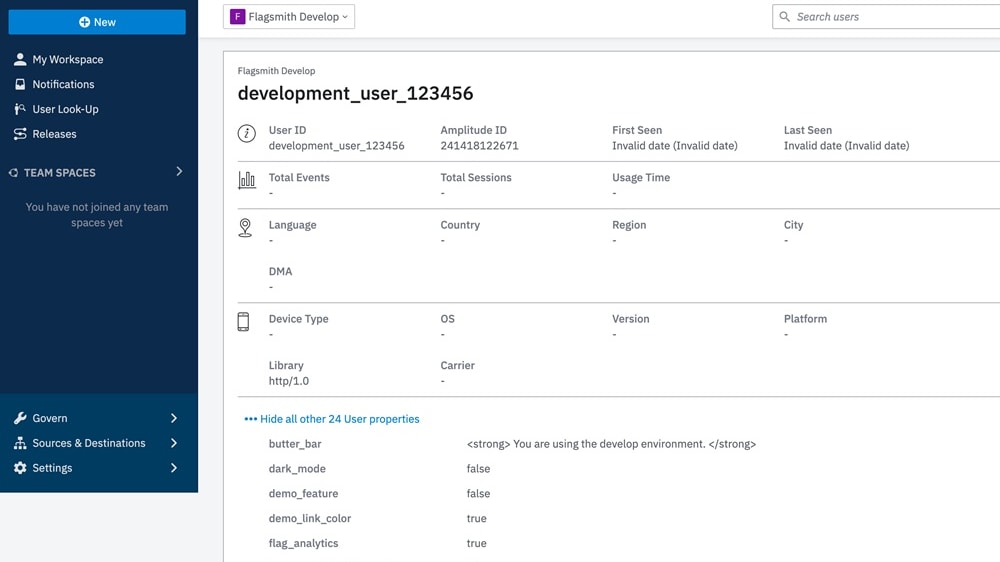
Task: Open My Workspace in sidebar
Action: pos(68,59)
